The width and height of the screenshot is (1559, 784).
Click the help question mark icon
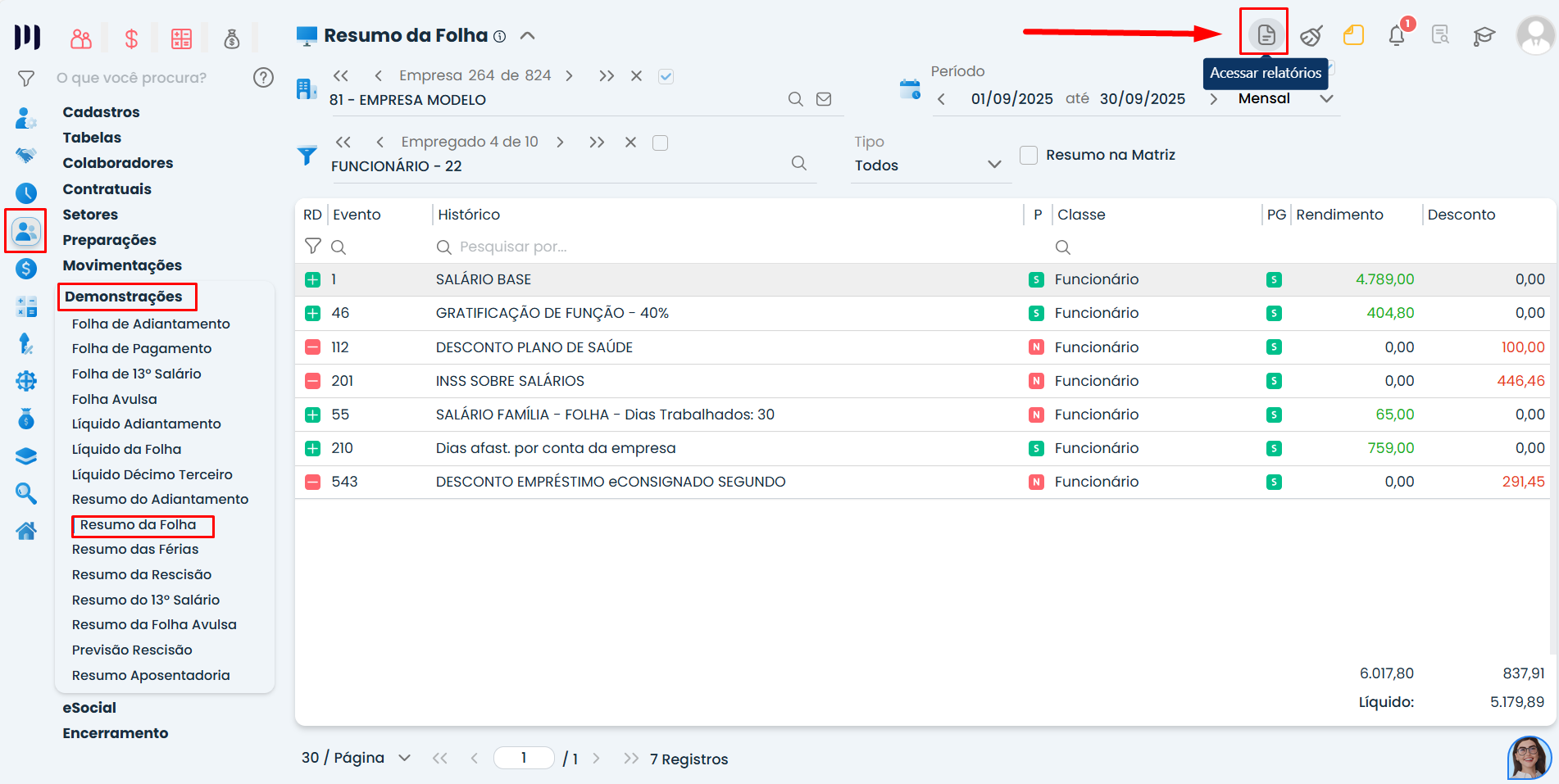tap(263, 78)
